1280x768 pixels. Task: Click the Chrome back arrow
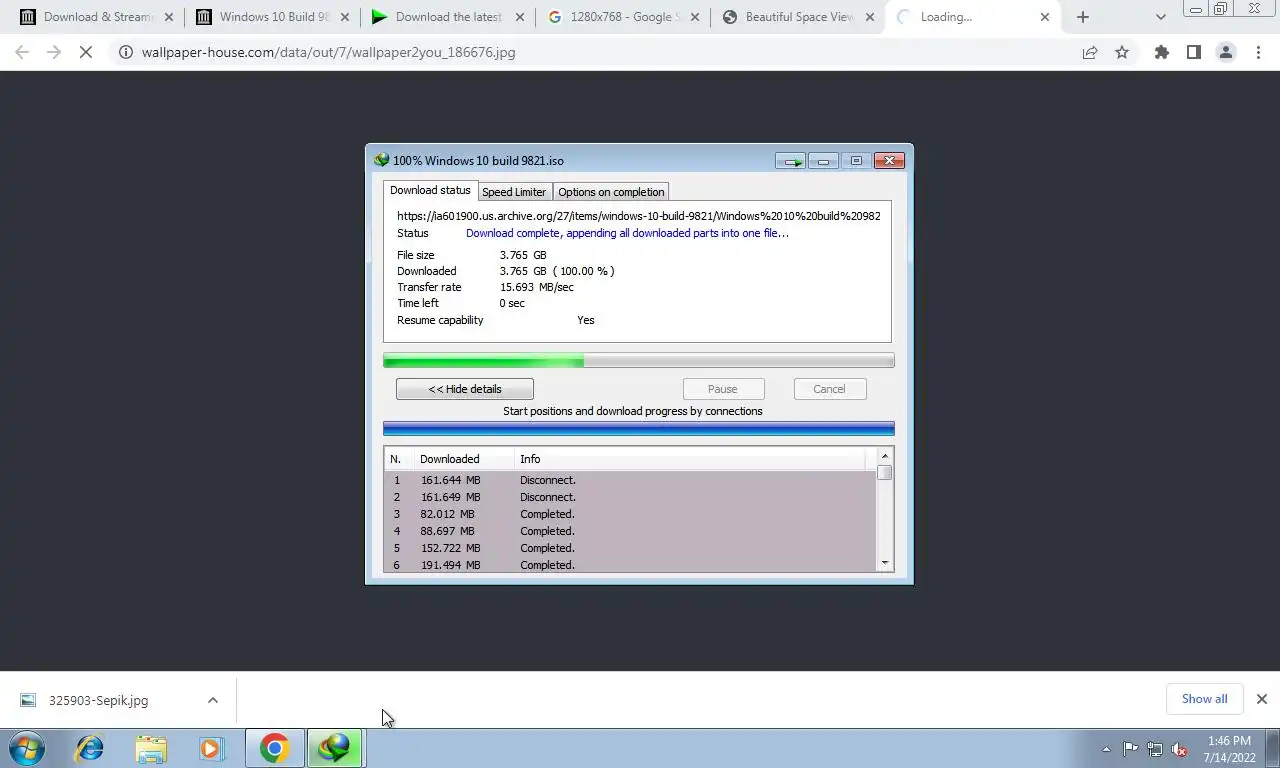[x=22, y=52]
